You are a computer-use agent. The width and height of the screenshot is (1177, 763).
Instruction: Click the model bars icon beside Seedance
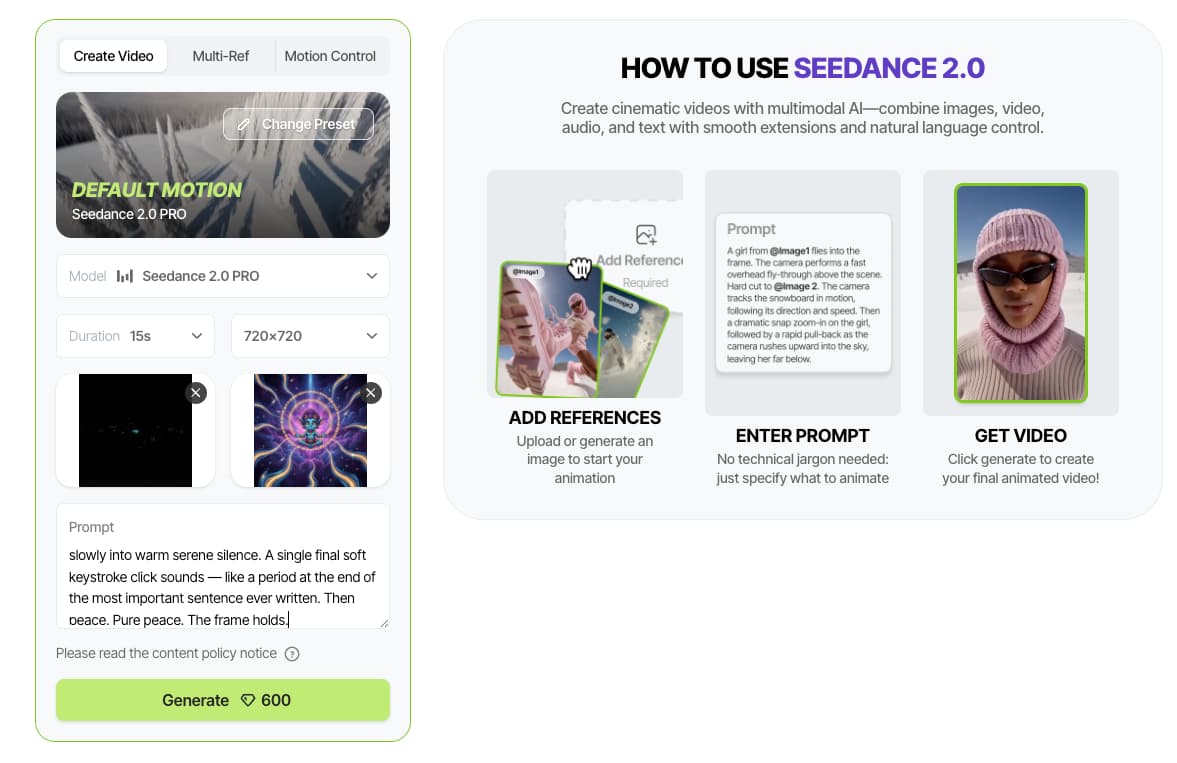125,276
